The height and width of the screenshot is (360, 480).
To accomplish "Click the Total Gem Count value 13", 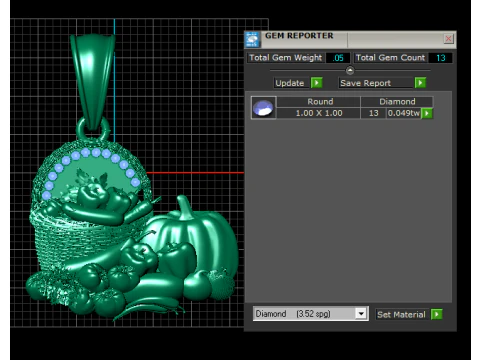I will [x=440, y=58].
